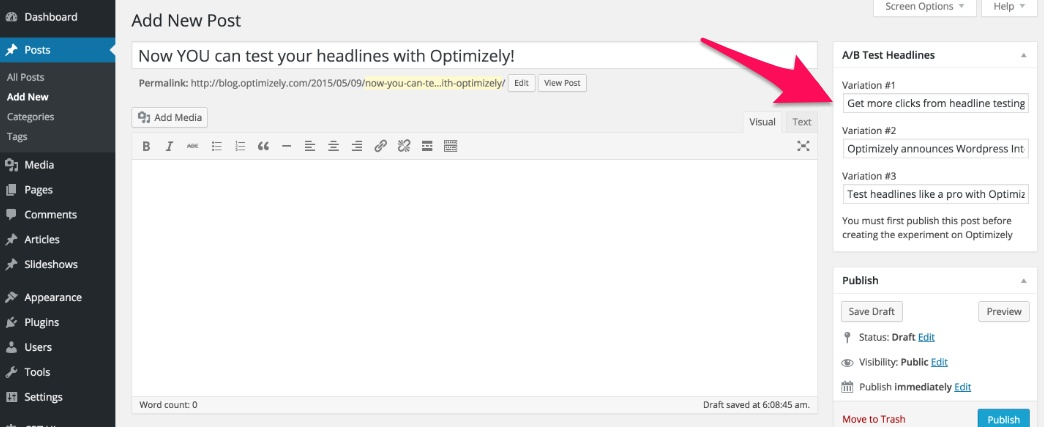The width and height of the screenshot is (1044, 427).
Task: Collapse the Publish panel
Action: pos(1023,280)
